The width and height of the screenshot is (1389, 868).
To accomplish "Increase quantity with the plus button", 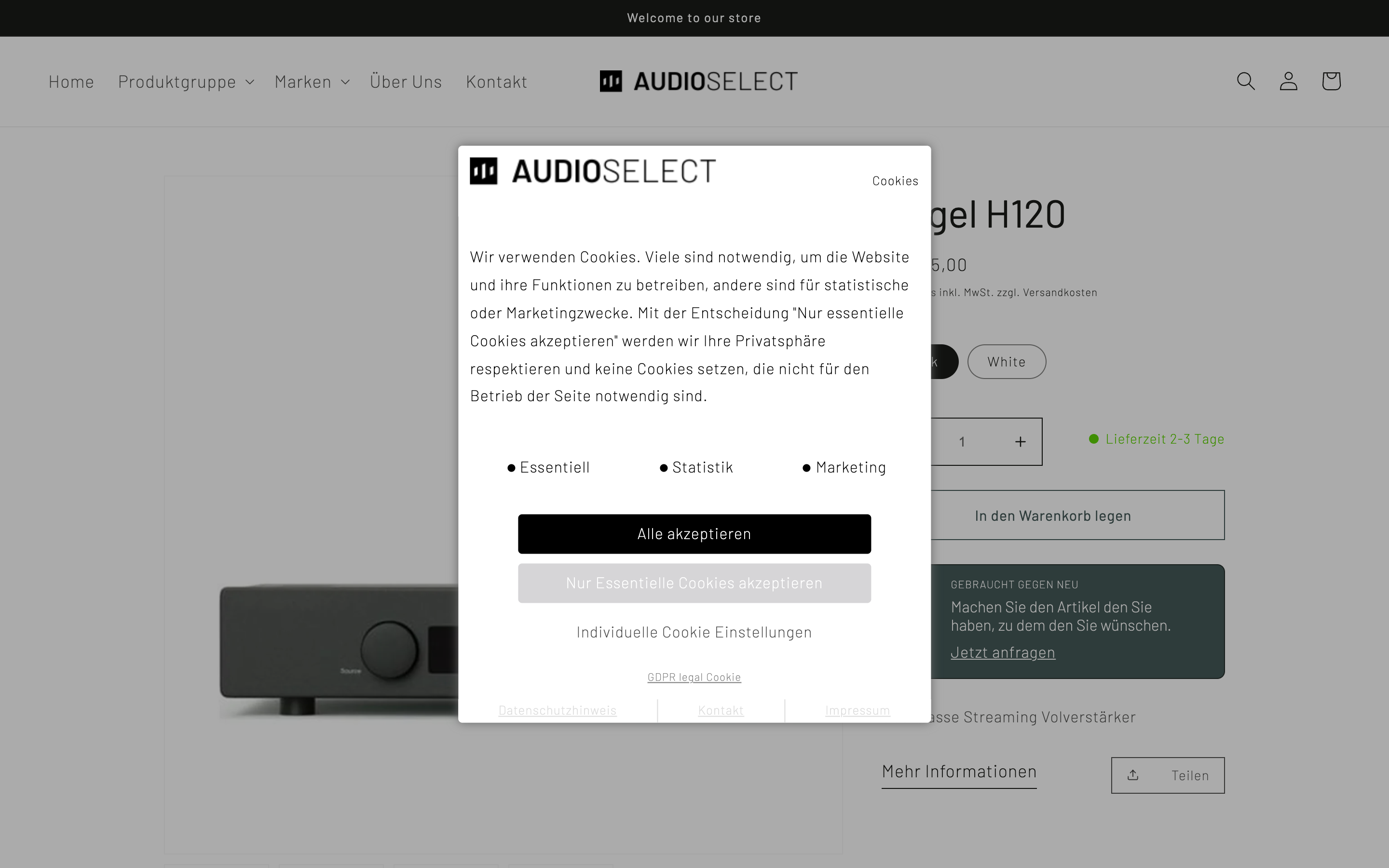I will (1020, 441).
